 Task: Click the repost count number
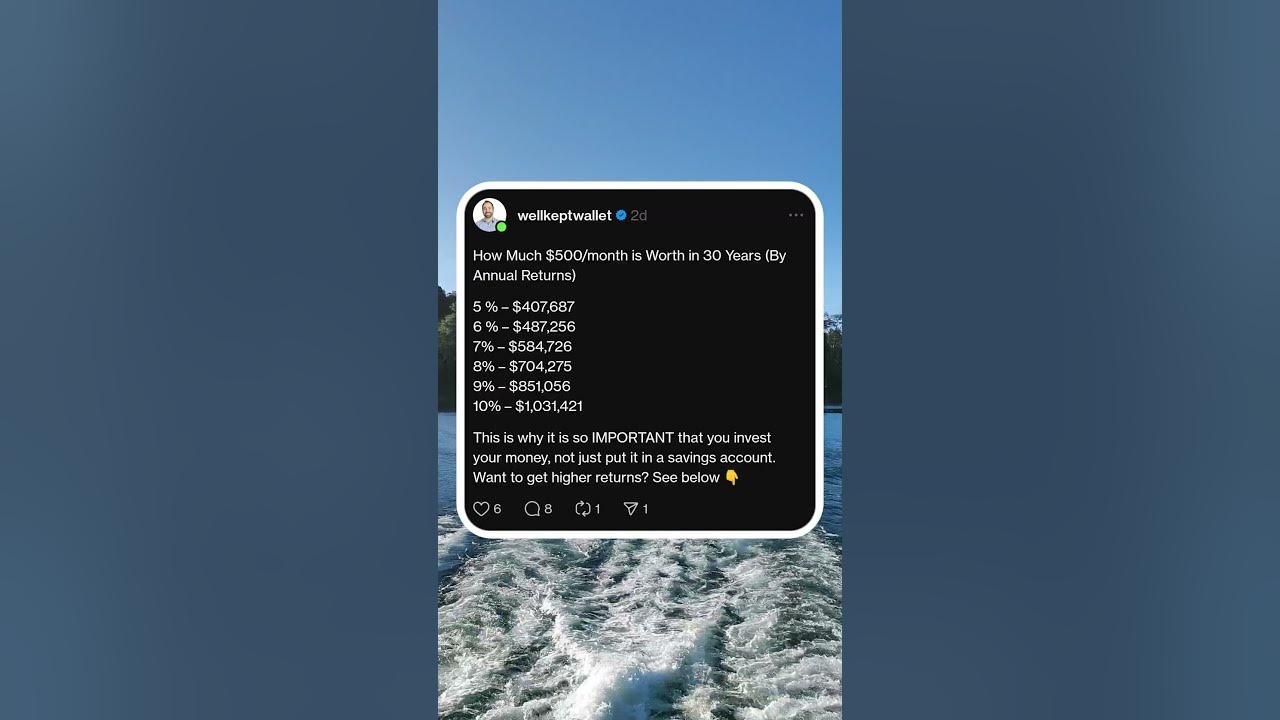click(x=598, y=509)
